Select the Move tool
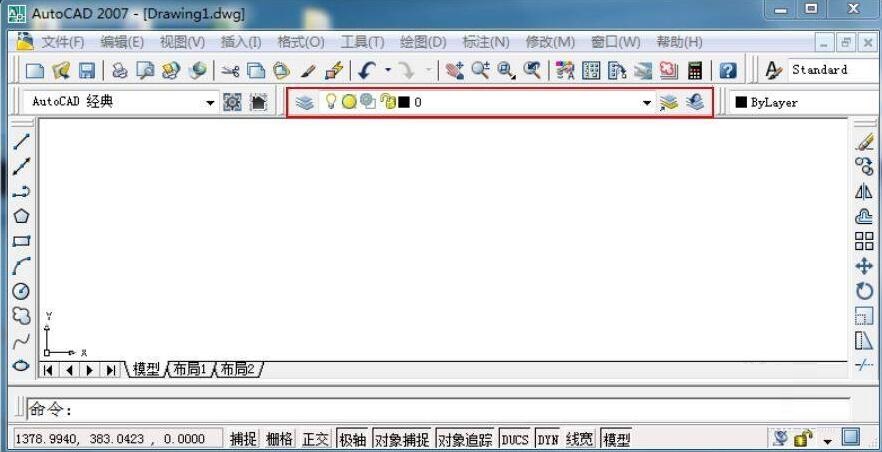882x452 pixels. click(864, 266)
